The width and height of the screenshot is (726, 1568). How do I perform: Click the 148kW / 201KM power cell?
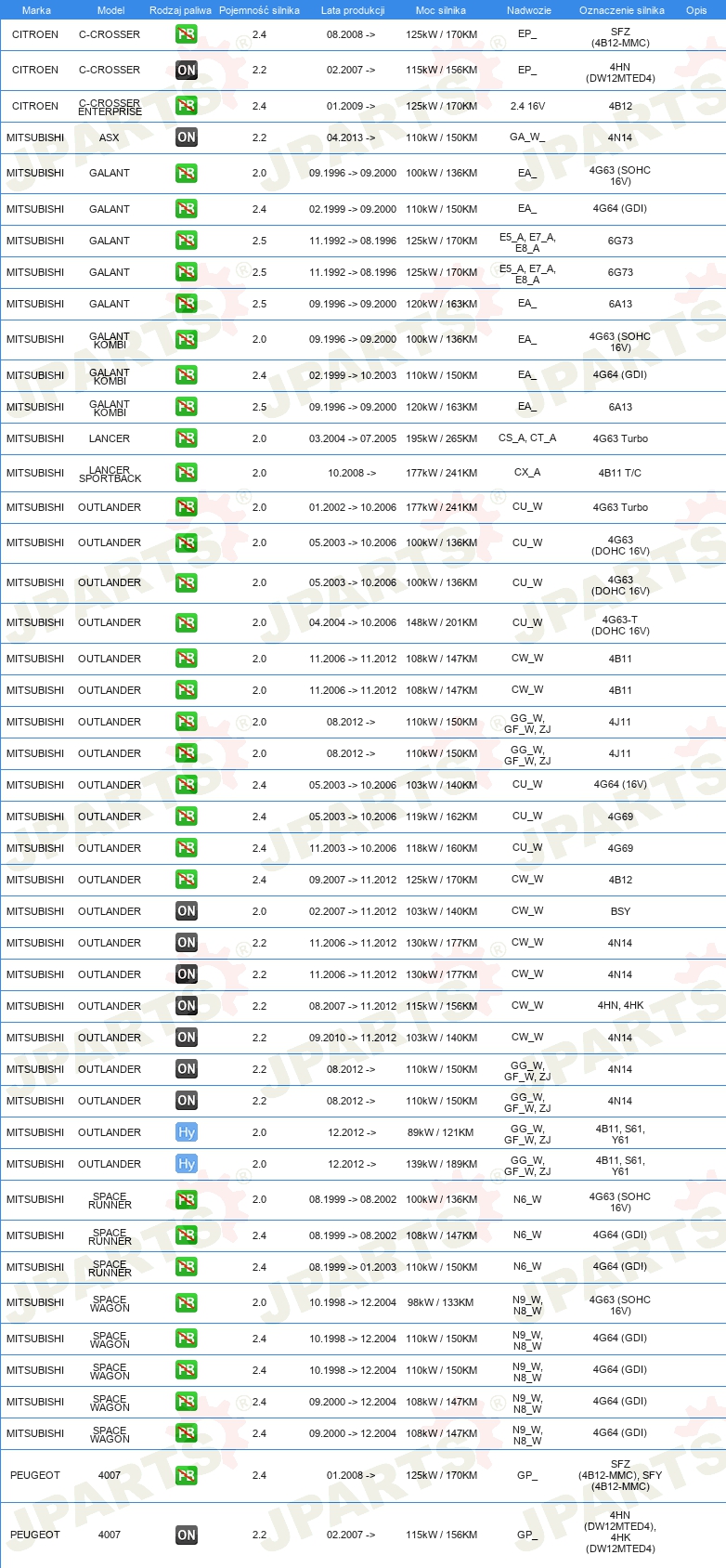tap(442, 622)
